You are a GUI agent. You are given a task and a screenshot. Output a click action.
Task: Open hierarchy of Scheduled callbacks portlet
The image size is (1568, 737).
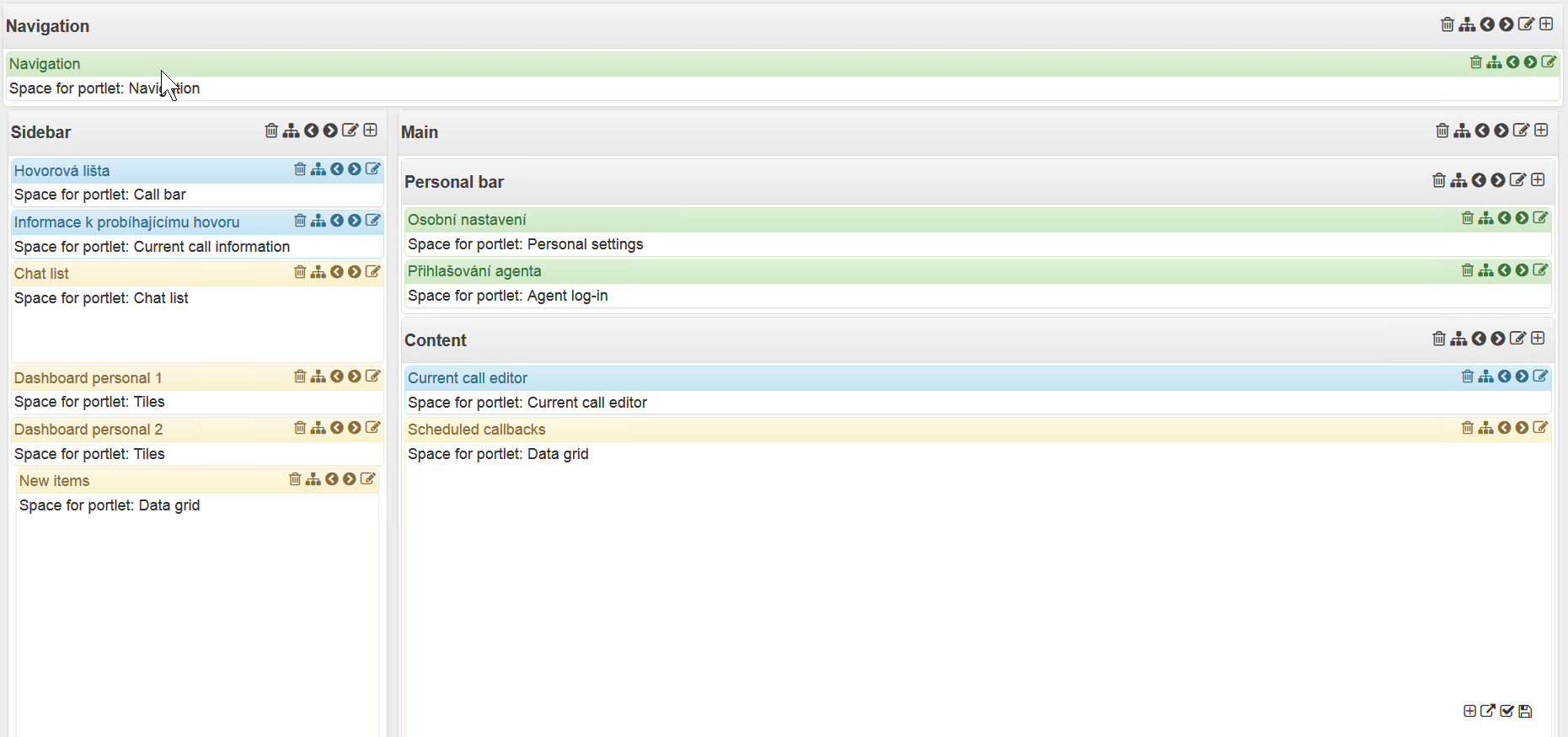1486,428
